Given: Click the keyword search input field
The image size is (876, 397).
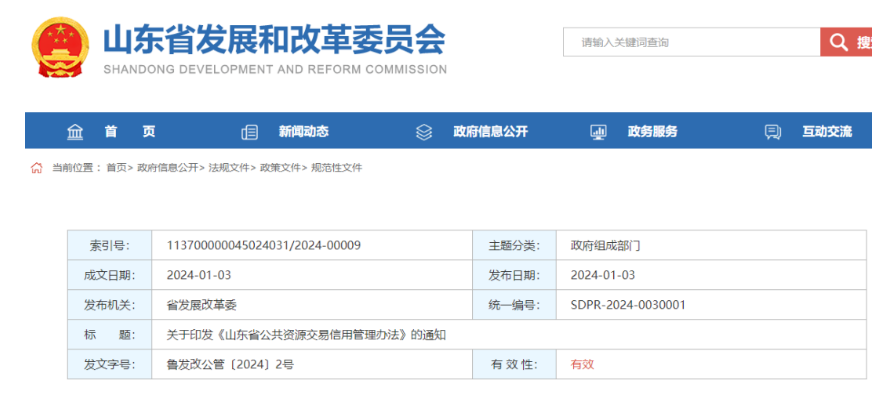Looking at the screenshot, I should pos(692,42).
